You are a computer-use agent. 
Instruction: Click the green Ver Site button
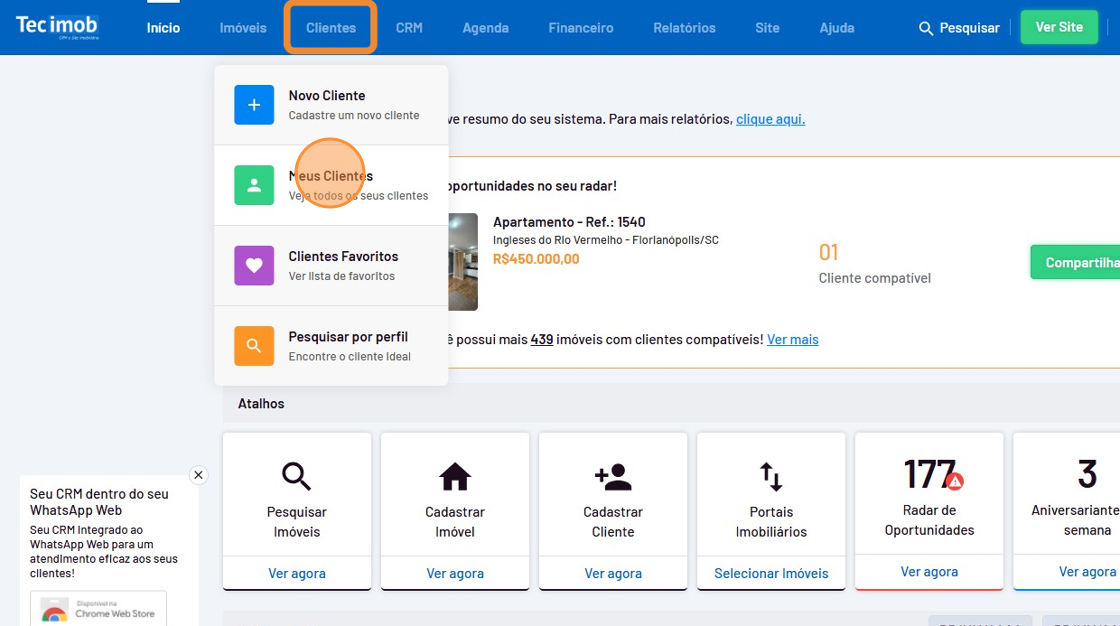[x=1058, y=27]
